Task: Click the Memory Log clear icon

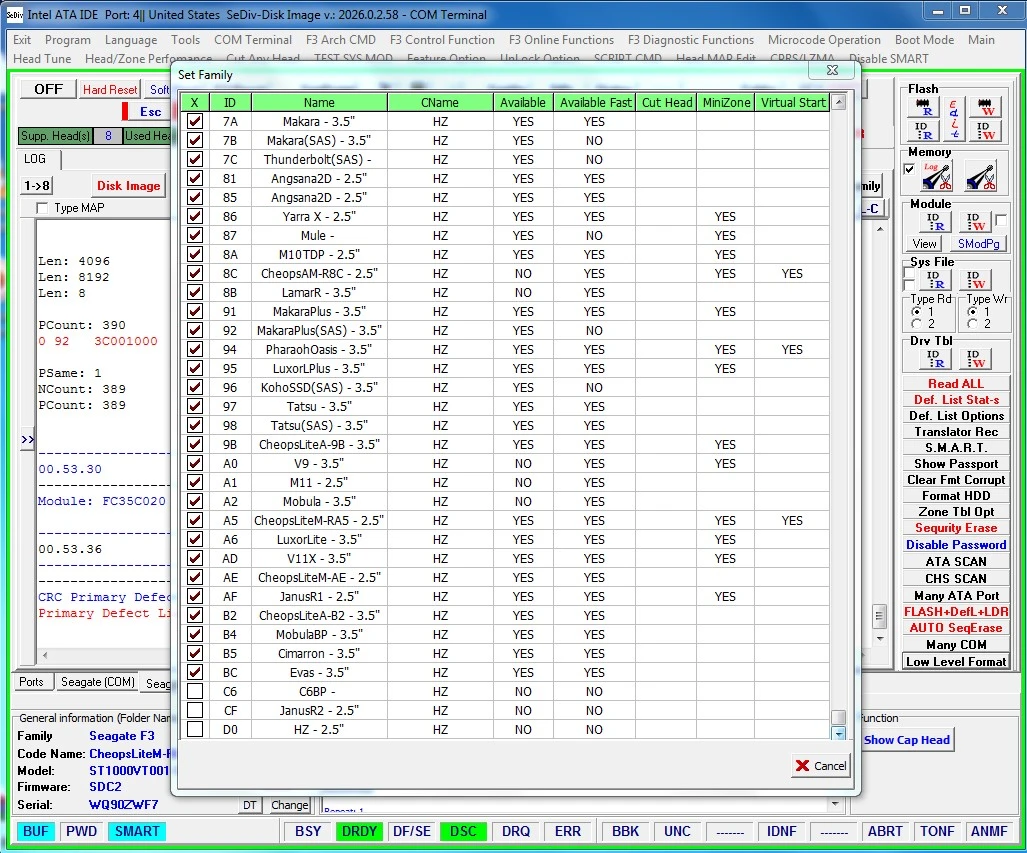Action: point(937,176)
